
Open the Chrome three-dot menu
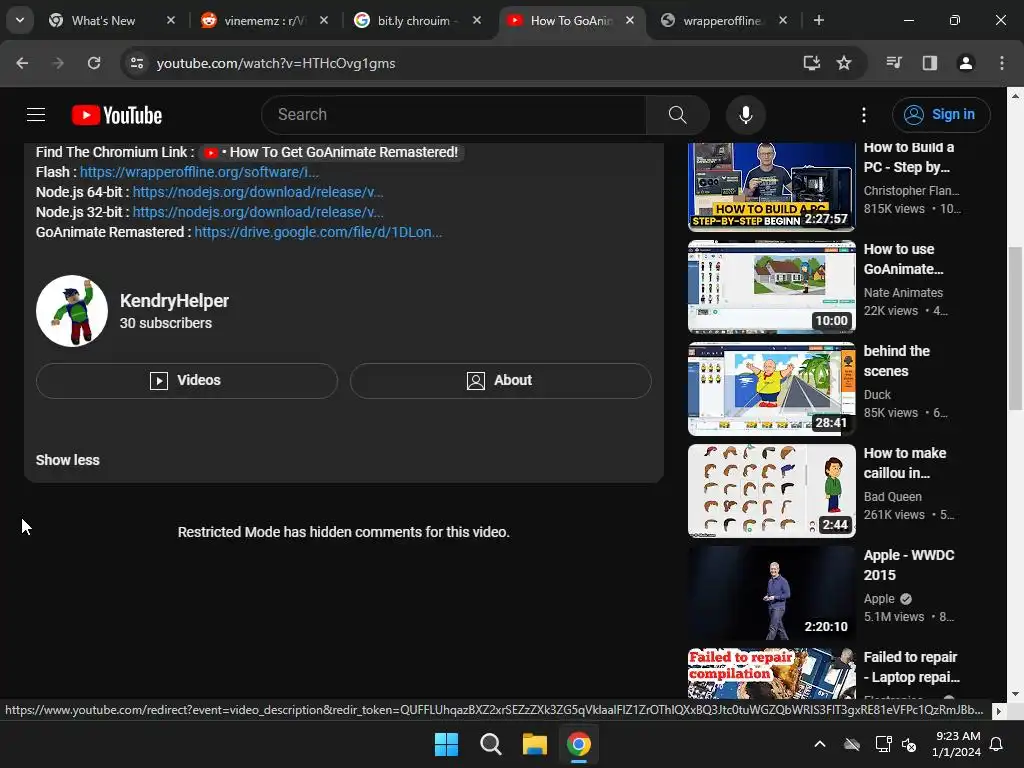point(1002,63)
